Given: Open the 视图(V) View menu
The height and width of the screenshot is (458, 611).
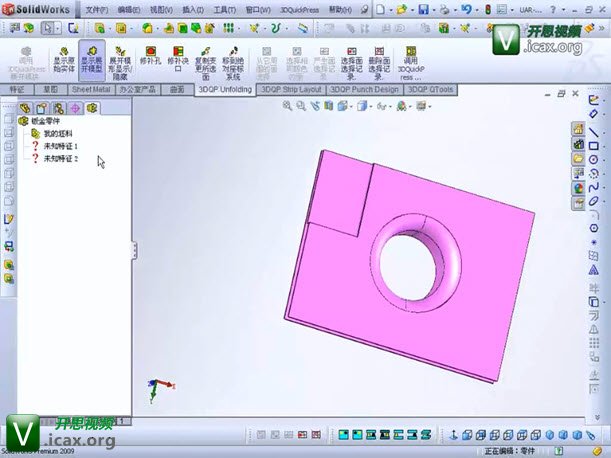Looking at the screenshot, I should coord(161,10).
